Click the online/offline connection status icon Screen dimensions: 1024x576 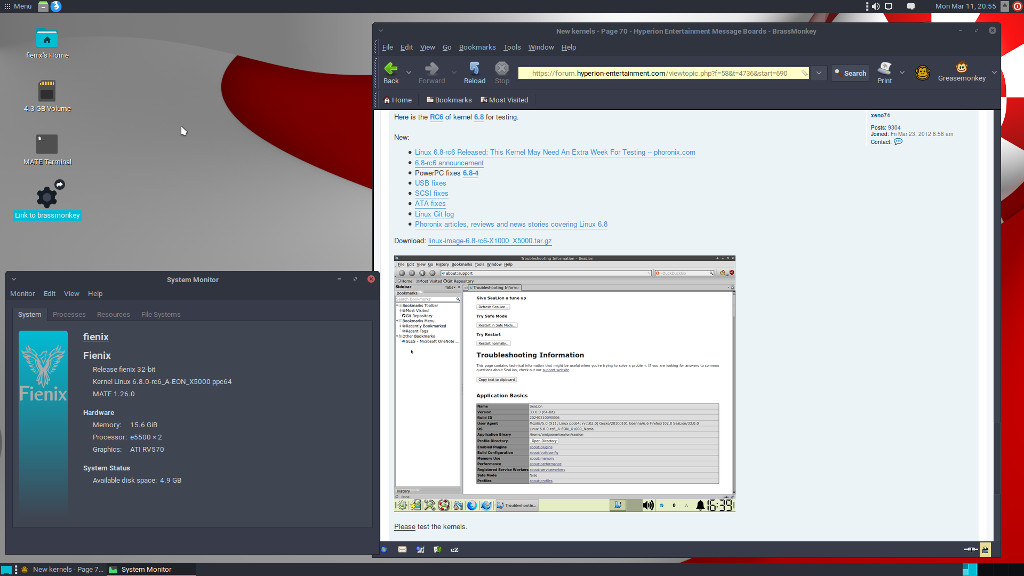pos(970,550)
